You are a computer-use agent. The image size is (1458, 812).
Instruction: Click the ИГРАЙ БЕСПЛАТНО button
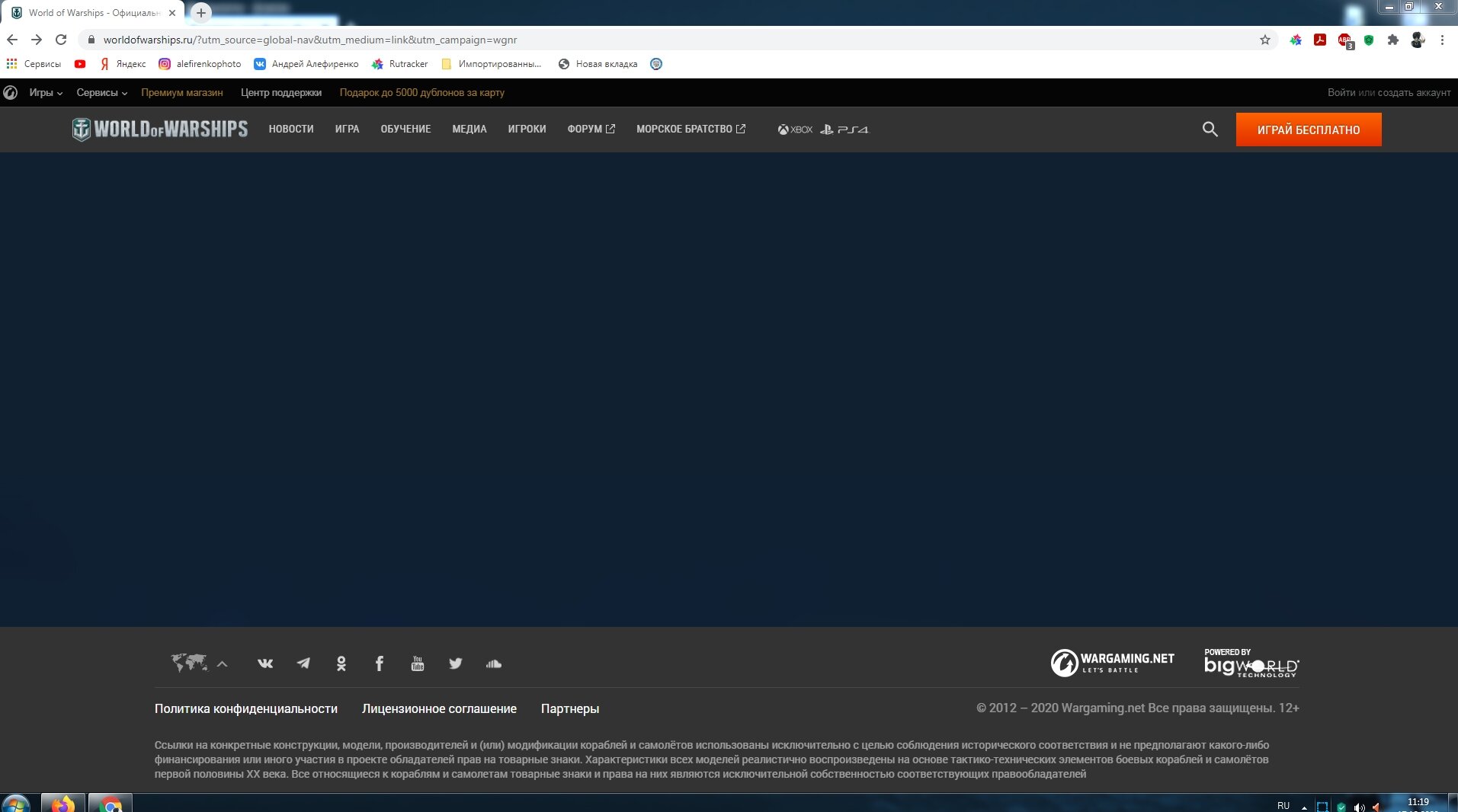(1309, 129)
